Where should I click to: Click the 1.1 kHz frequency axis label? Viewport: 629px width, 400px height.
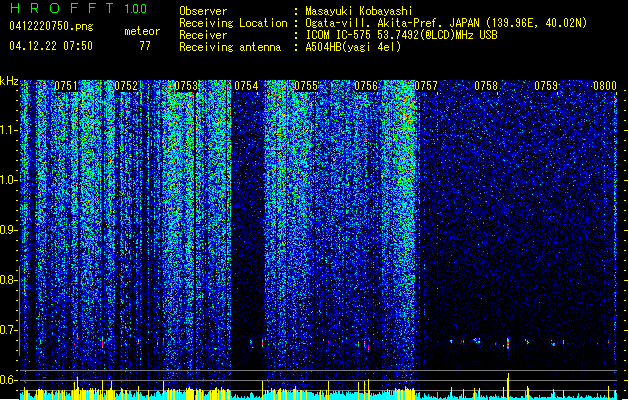9,130
